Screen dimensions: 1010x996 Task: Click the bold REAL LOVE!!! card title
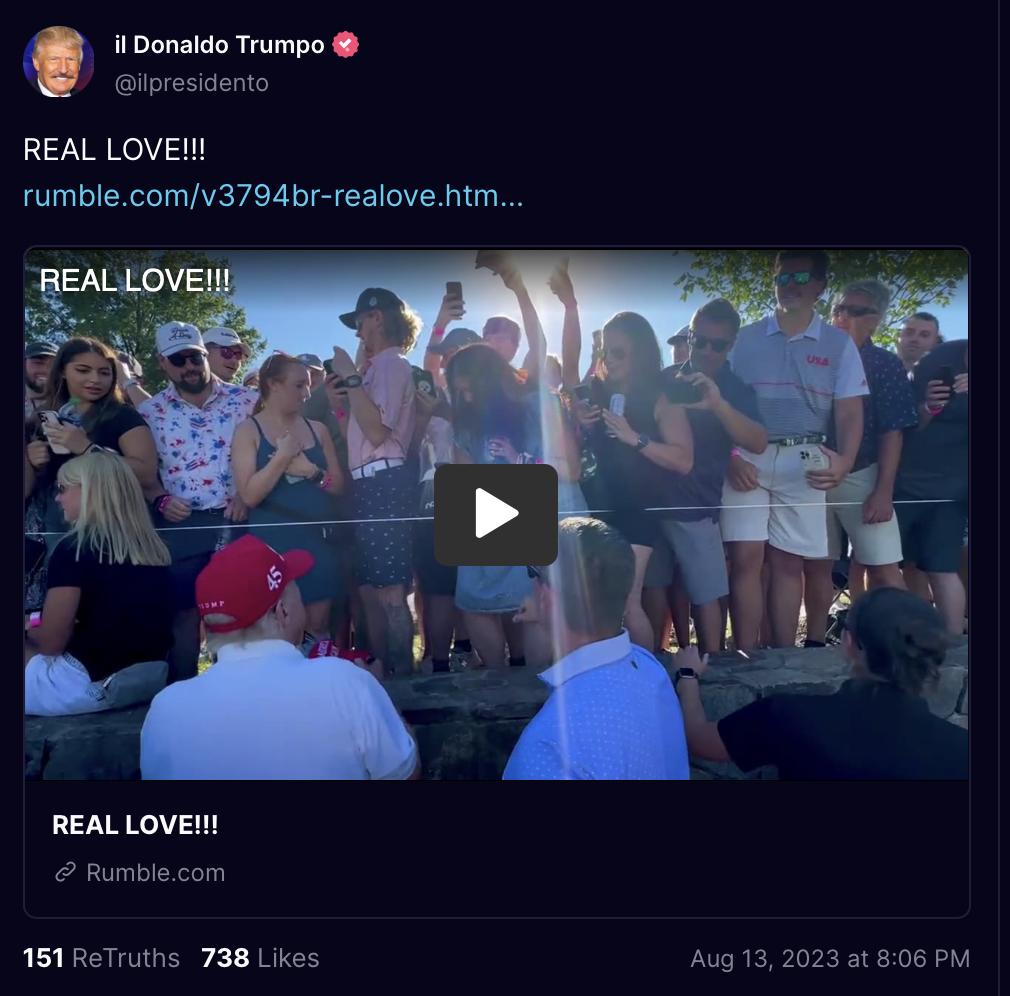point(135,825)
